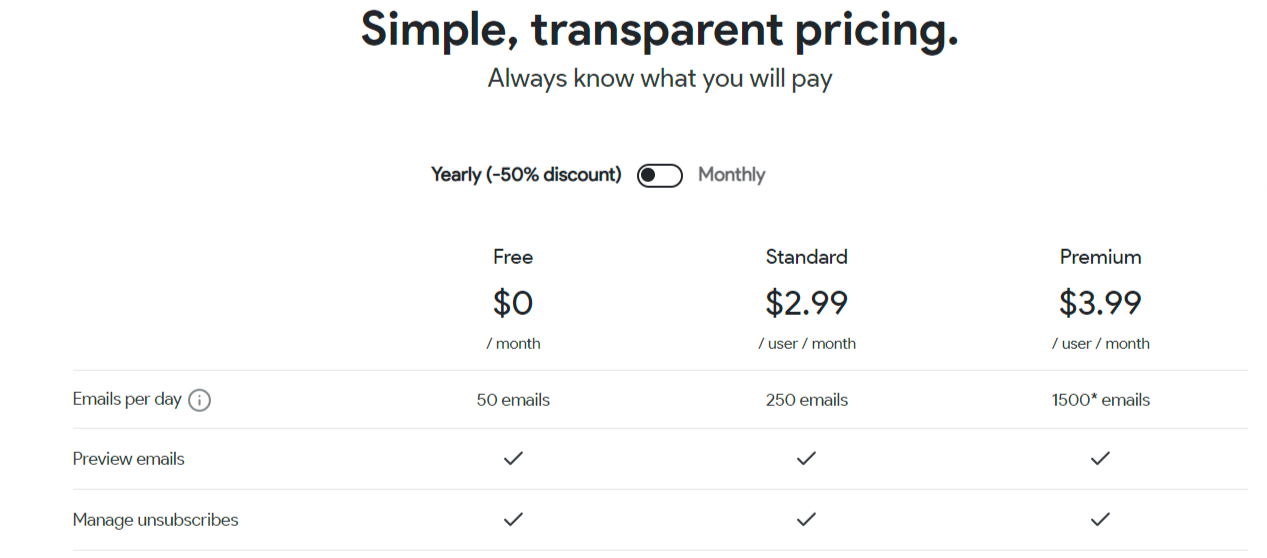Click the Standard plan Manage unsubscribes checkmark

pyautogui.click(x=806, y=519)
